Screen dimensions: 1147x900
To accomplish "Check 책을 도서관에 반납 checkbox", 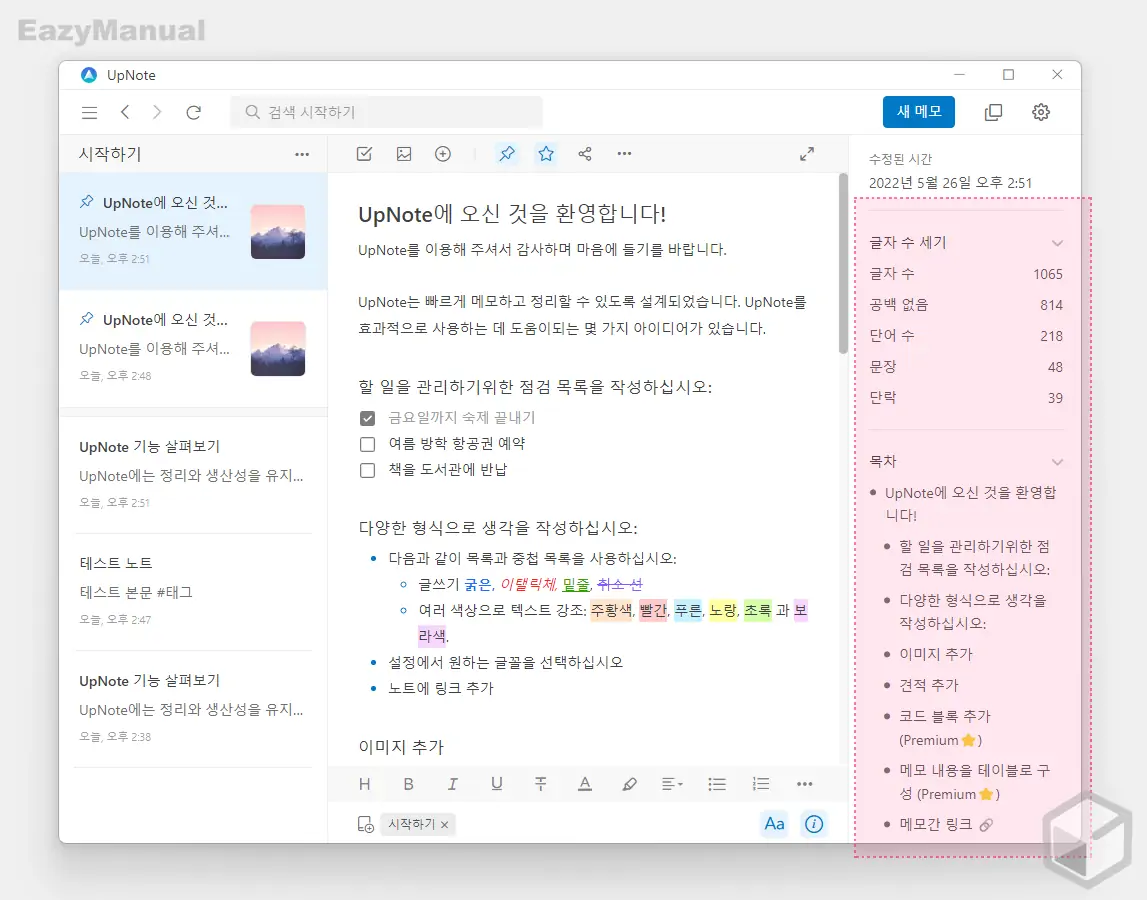I will 367,470.
